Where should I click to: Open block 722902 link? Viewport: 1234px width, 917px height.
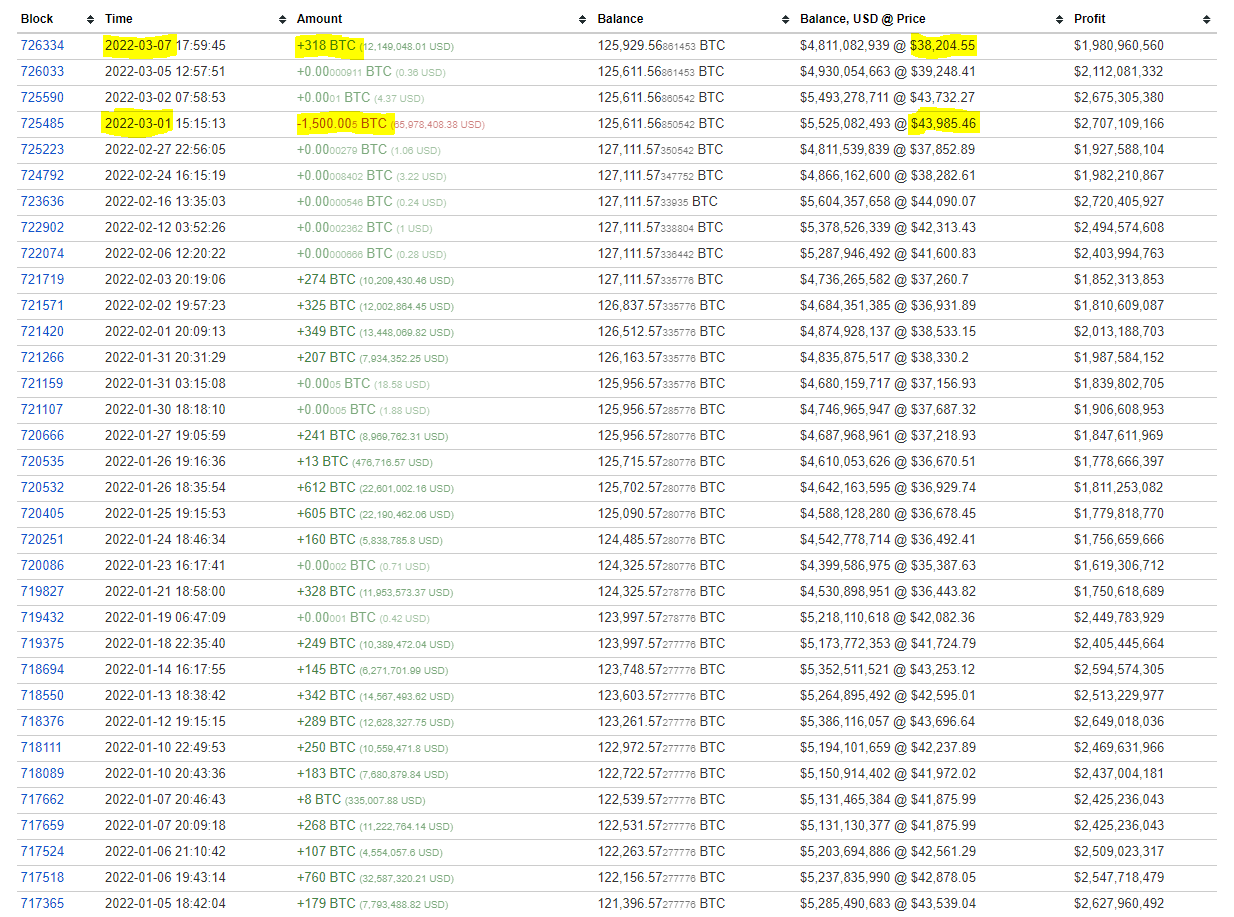pos(42,228)
